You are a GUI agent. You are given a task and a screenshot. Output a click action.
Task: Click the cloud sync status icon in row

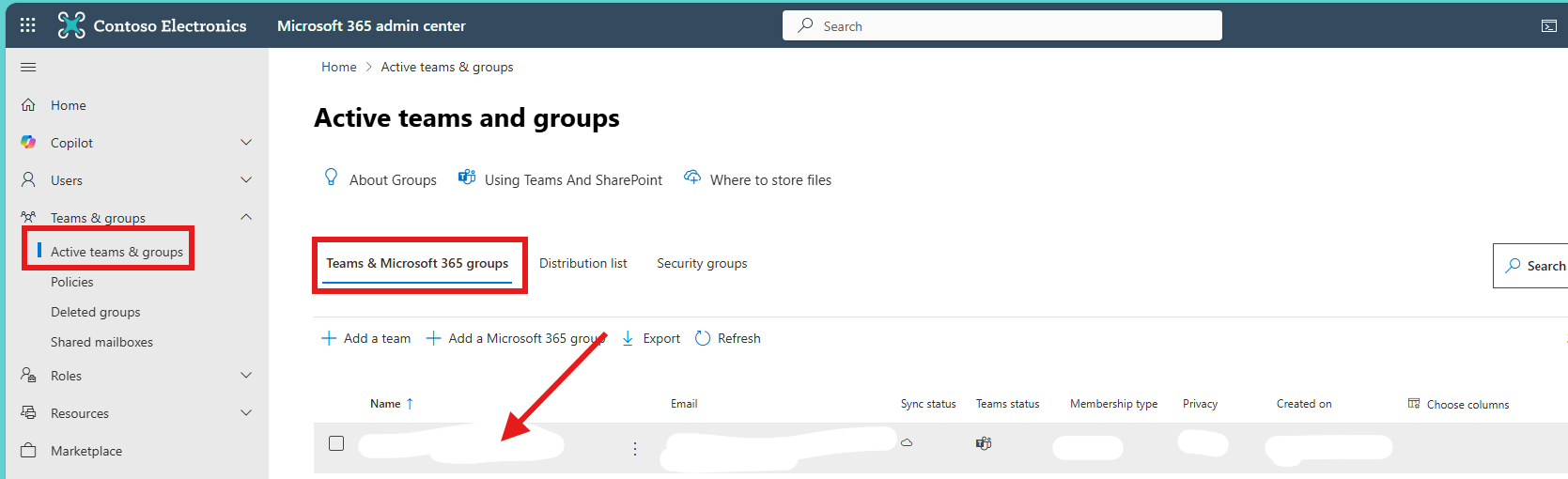[907, 442]
